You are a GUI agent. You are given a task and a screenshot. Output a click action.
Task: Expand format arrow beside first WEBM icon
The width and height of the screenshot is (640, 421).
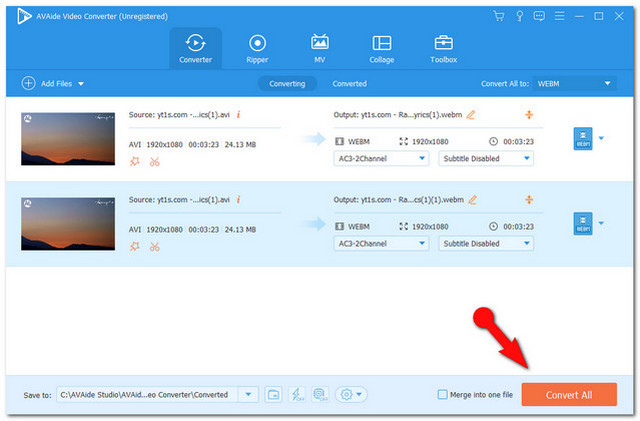[601, 138]
